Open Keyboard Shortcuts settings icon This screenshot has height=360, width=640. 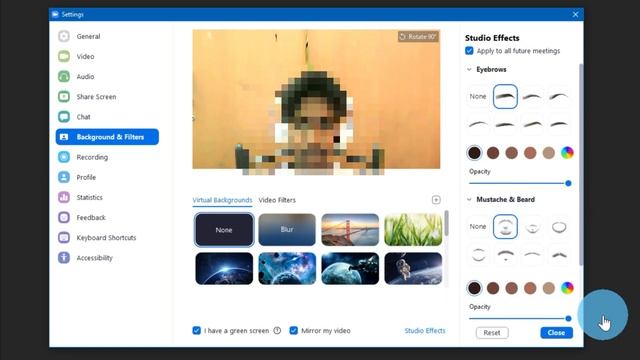pos(64,238)
